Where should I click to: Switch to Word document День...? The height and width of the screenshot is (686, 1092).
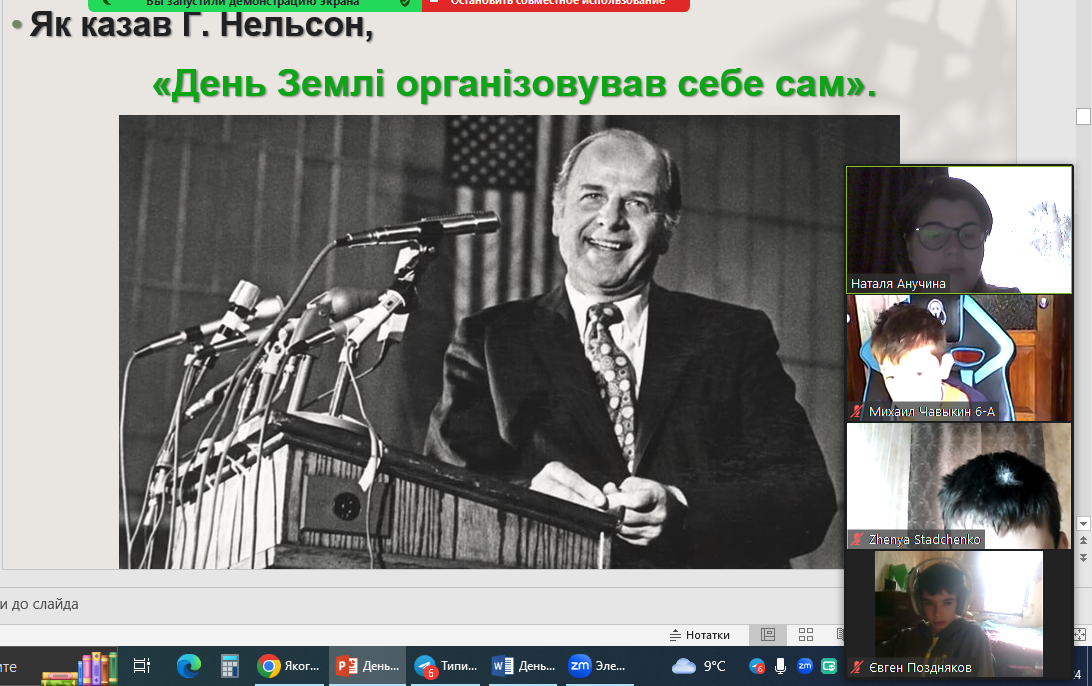pyautogui.click(x=524, y=666)
